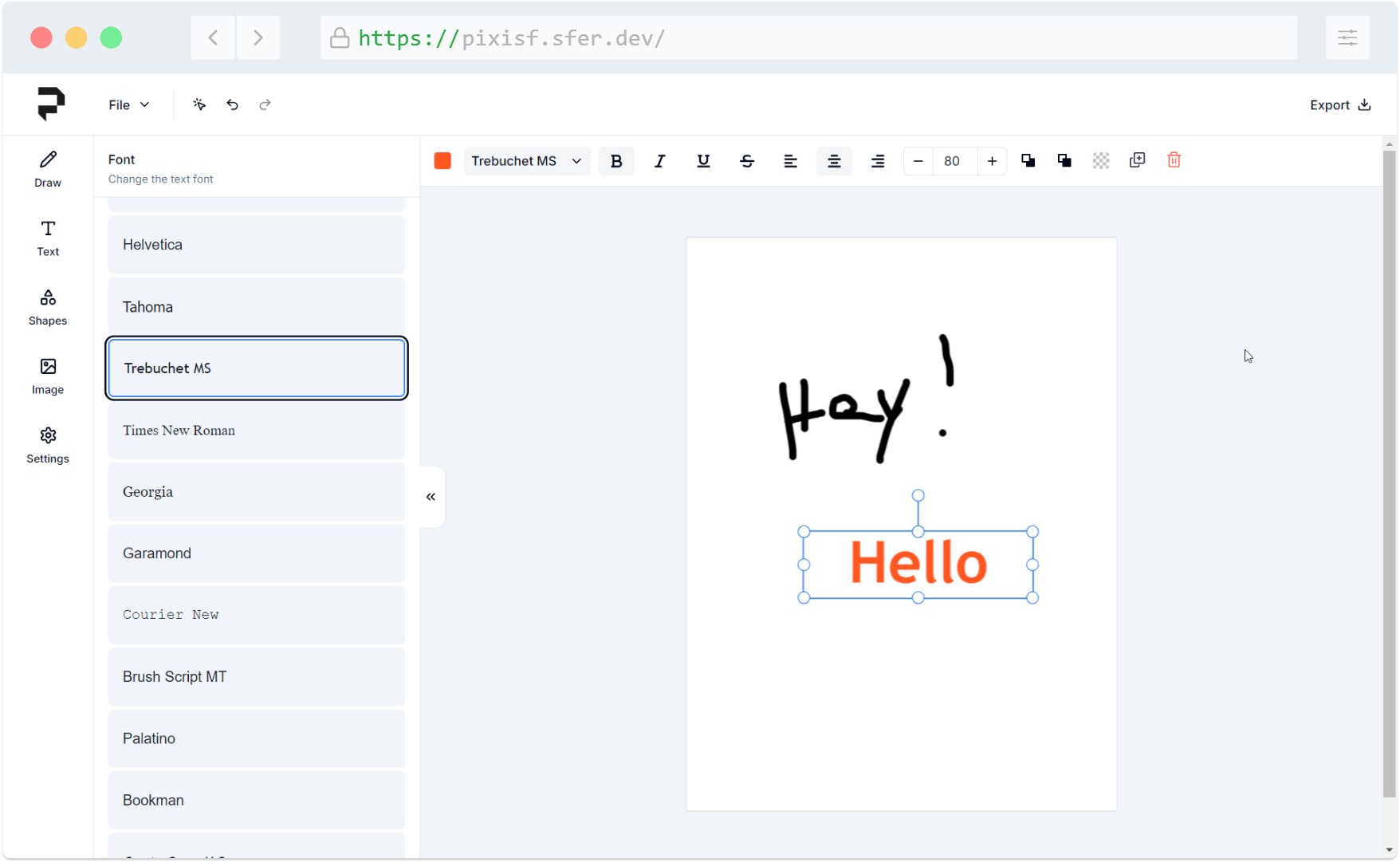Undo the last action

(232, 104)
